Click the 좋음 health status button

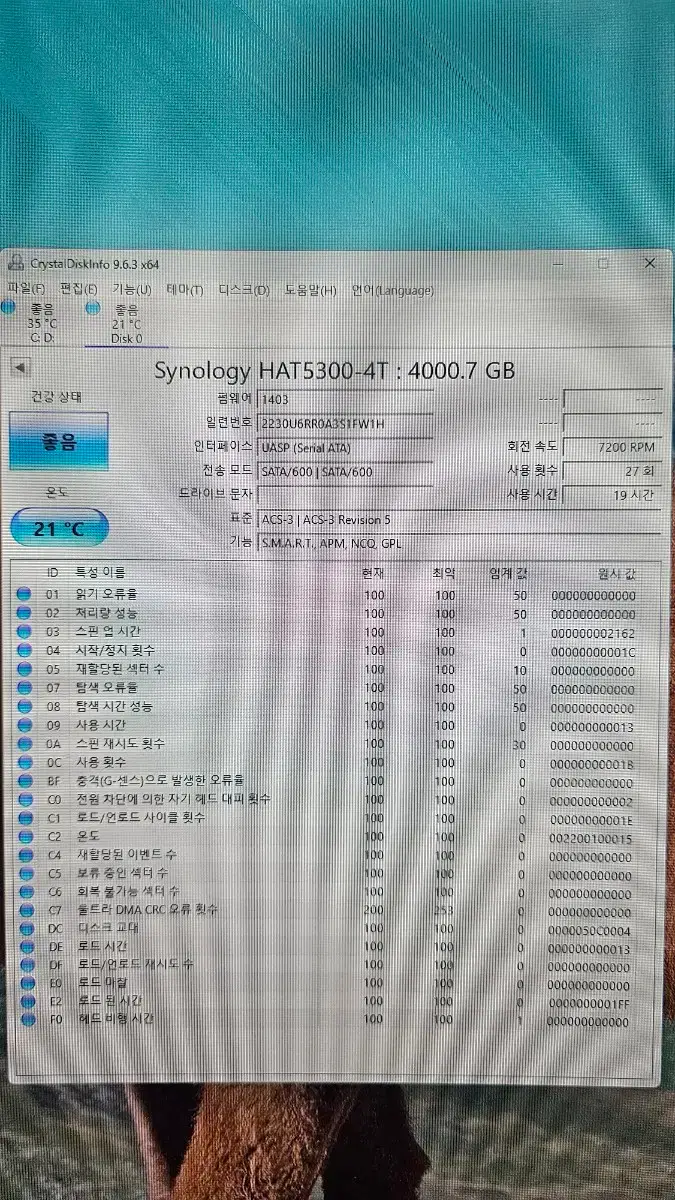58,442
